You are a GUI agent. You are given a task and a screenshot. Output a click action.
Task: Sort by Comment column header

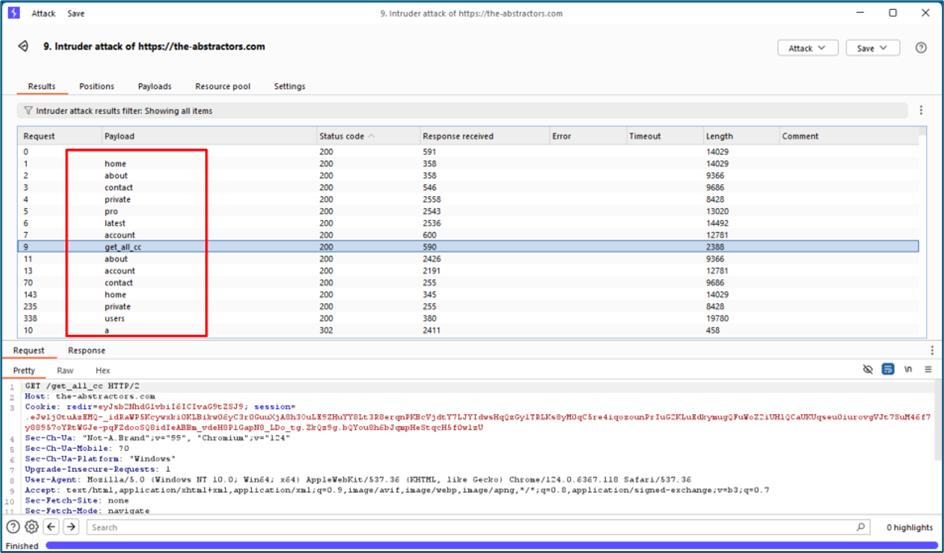click(849, 136)
